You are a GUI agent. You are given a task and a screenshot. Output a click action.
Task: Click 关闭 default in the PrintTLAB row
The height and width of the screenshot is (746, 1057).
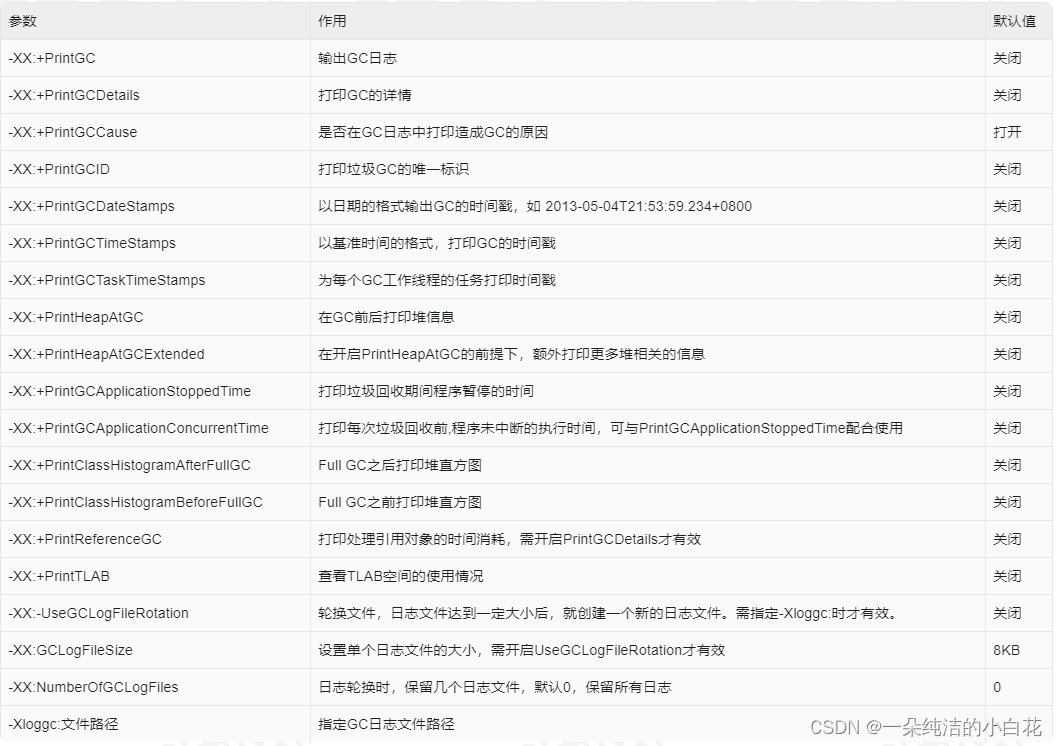1007,577
